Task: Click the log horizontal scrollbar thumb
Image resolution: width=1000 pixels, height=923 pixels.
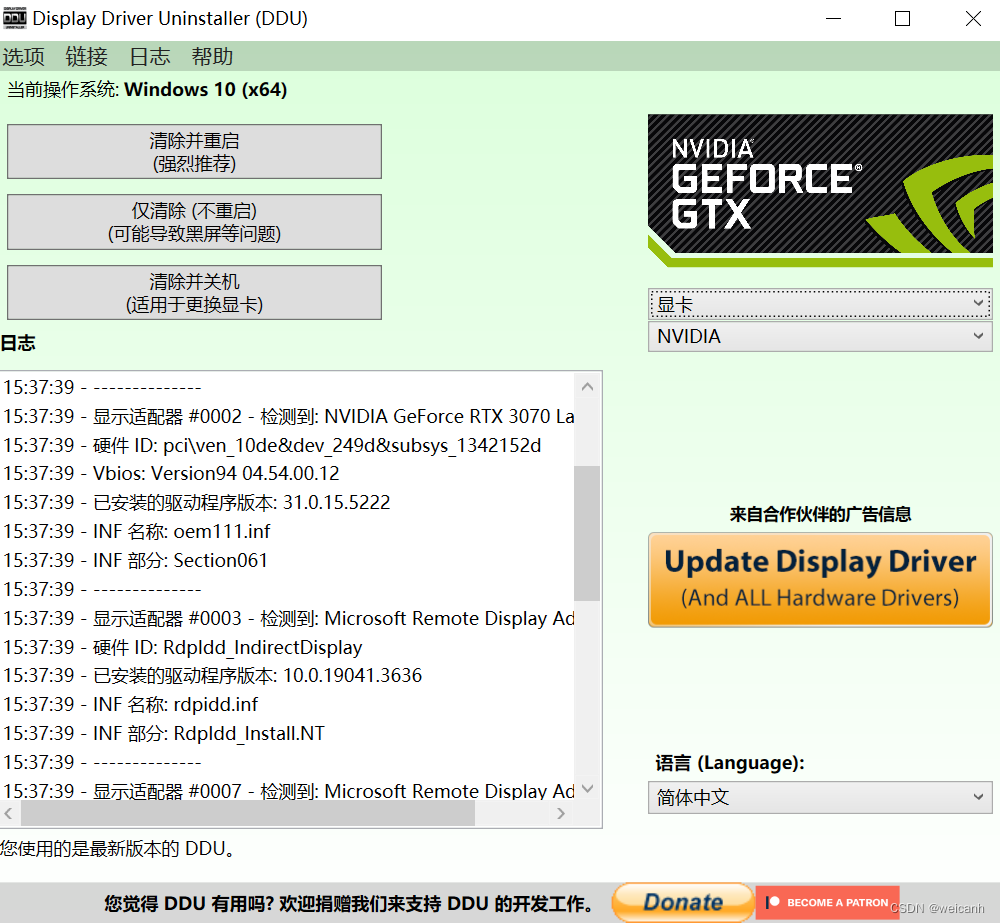Action: pos(248,813)
